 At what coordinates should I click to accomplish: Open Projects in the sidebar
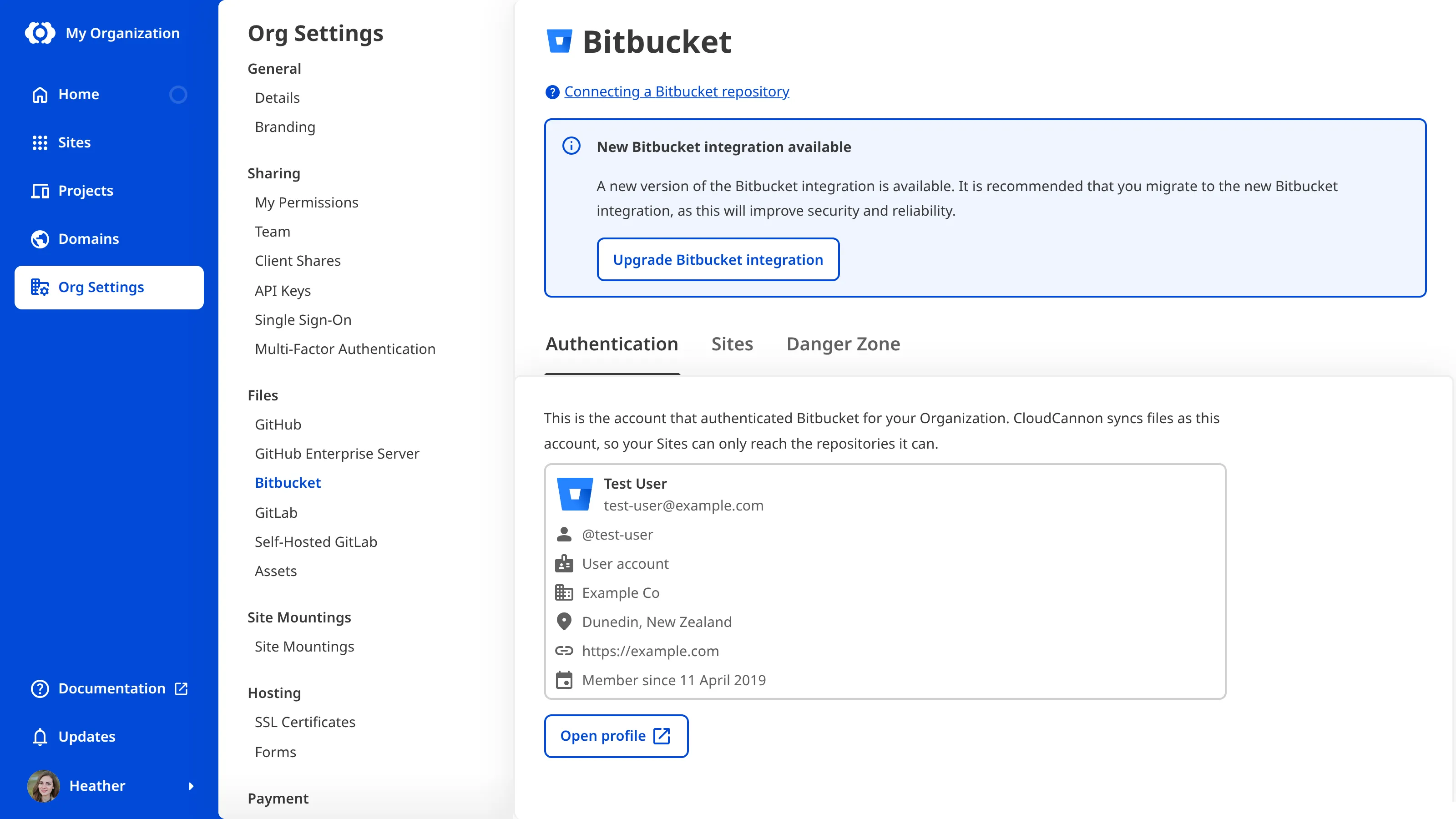pos(109,191)
